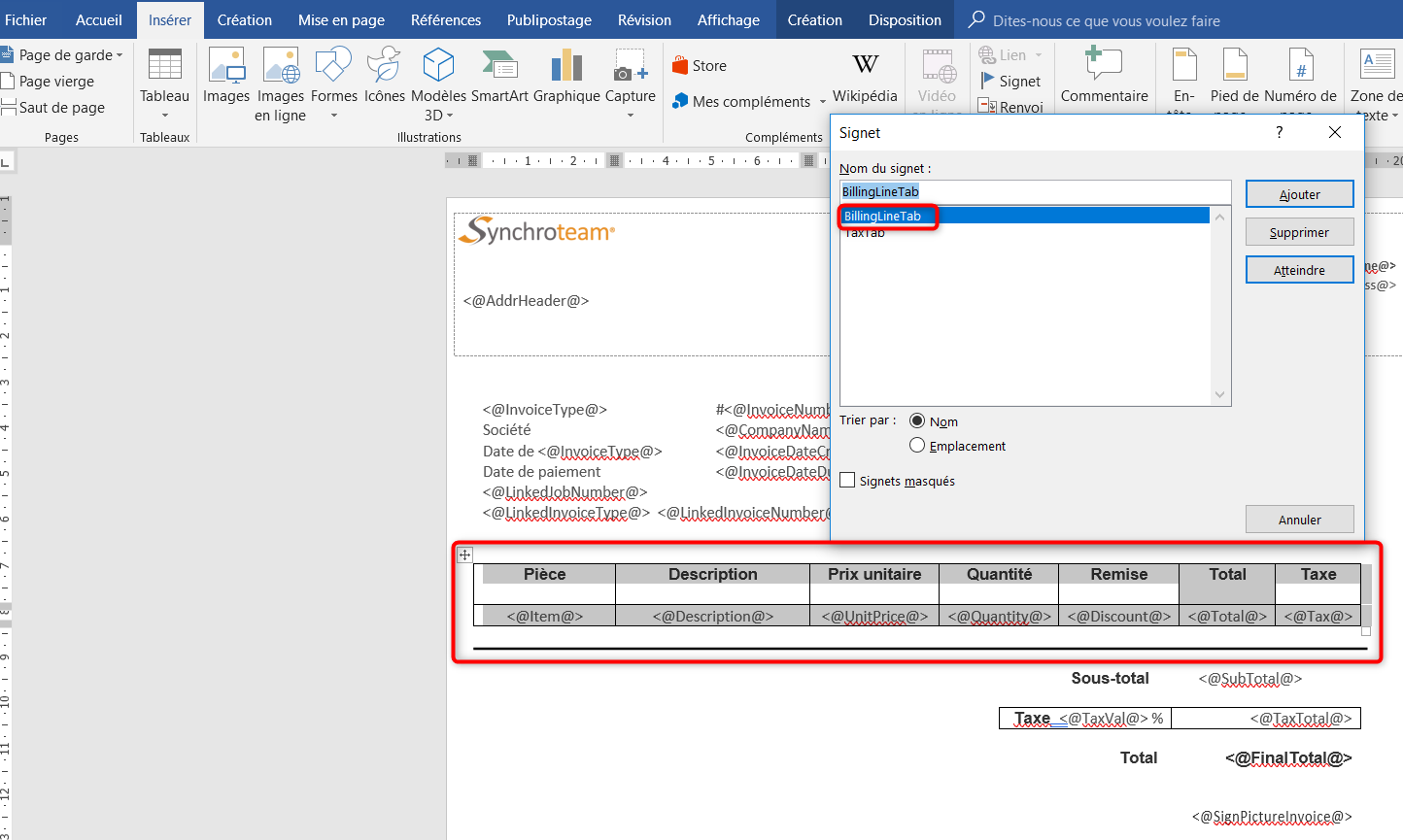This screenshot has height=840, width=1403.
Task: Open Wikipédia add-in
Action: (x=865, y=76)
